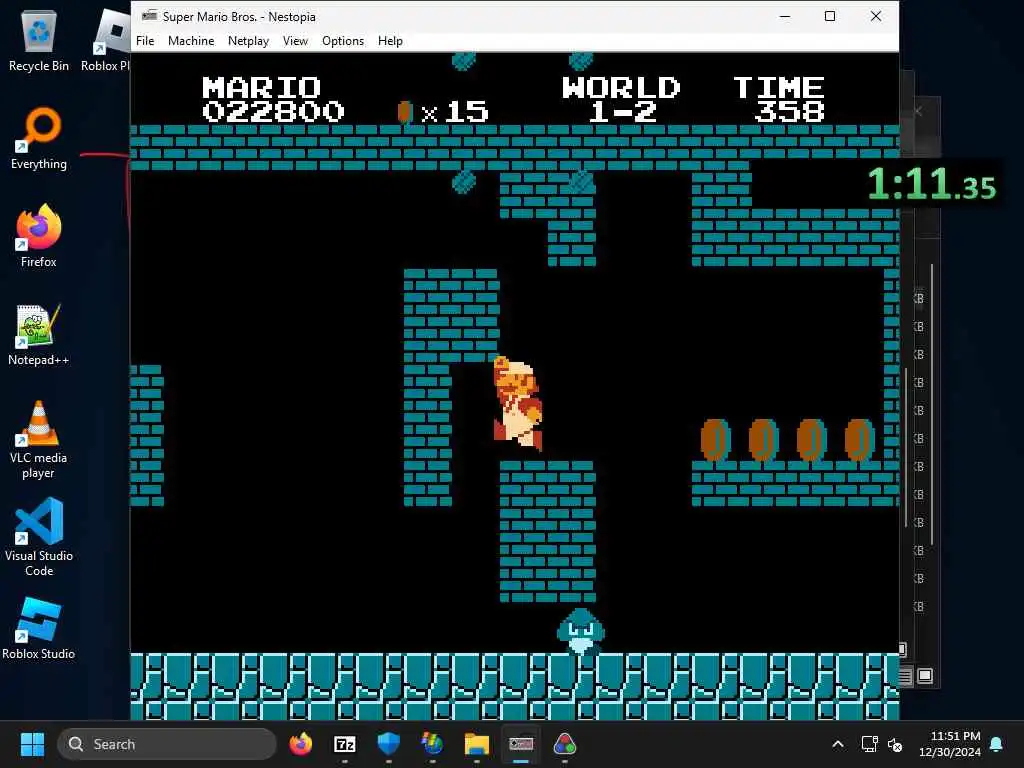Select the VLC media player desktop shortcut
The image size is (1024, 768).
pyautogui.click(x=39, y=439)
